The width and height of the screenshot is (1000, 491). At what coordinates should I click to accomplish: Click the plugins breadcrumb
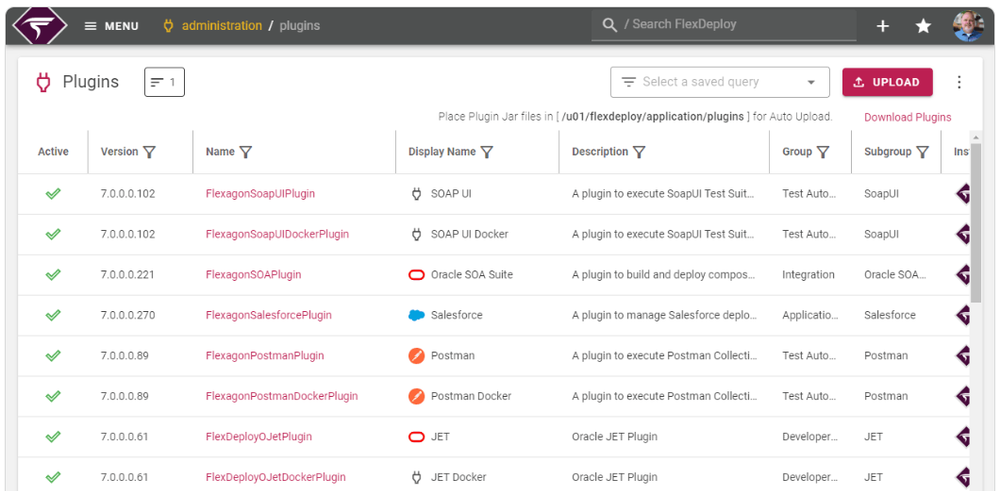300,26
